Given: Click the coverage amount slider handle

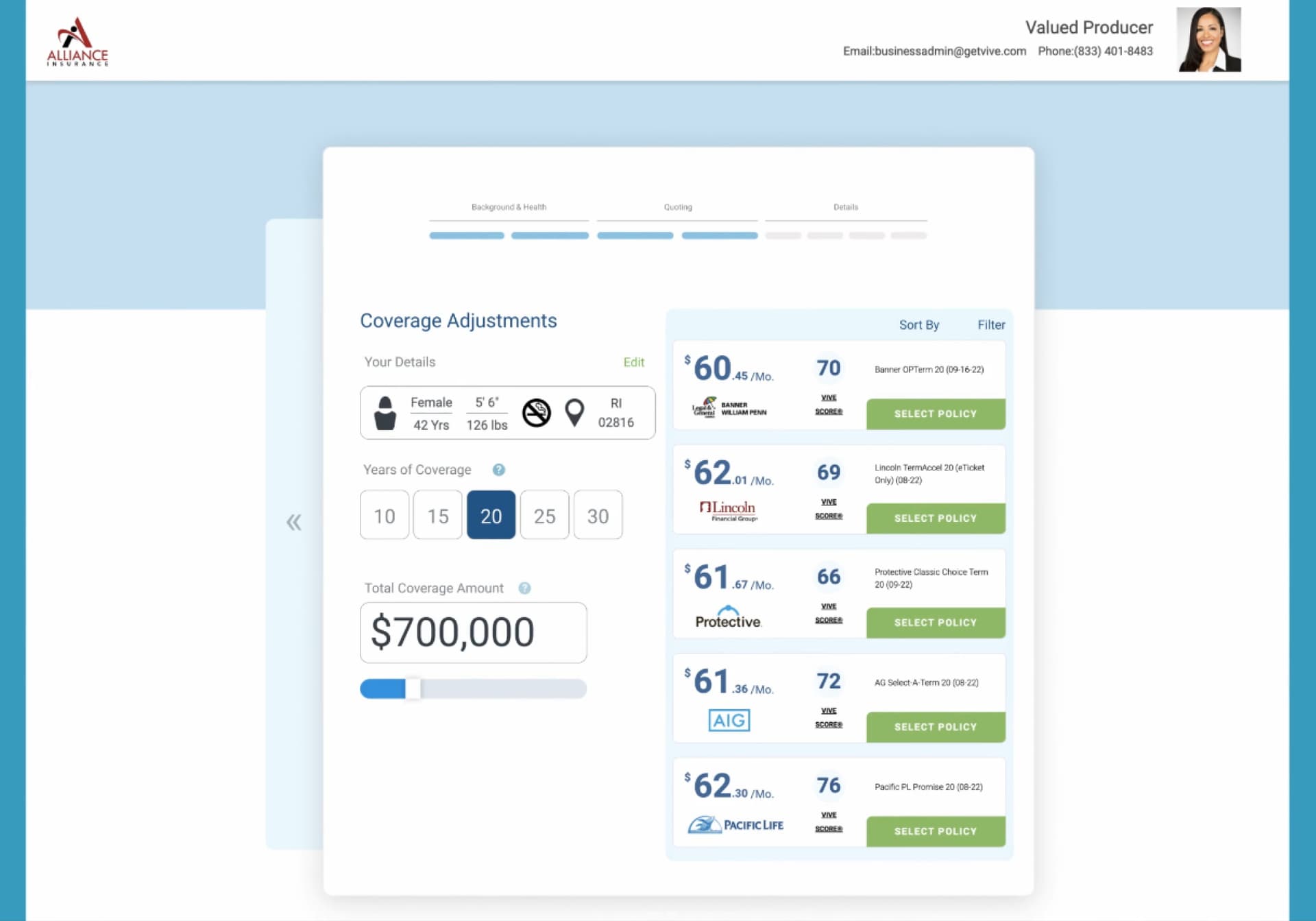Looking at the screenshot, I should click(x=413, y=689).
